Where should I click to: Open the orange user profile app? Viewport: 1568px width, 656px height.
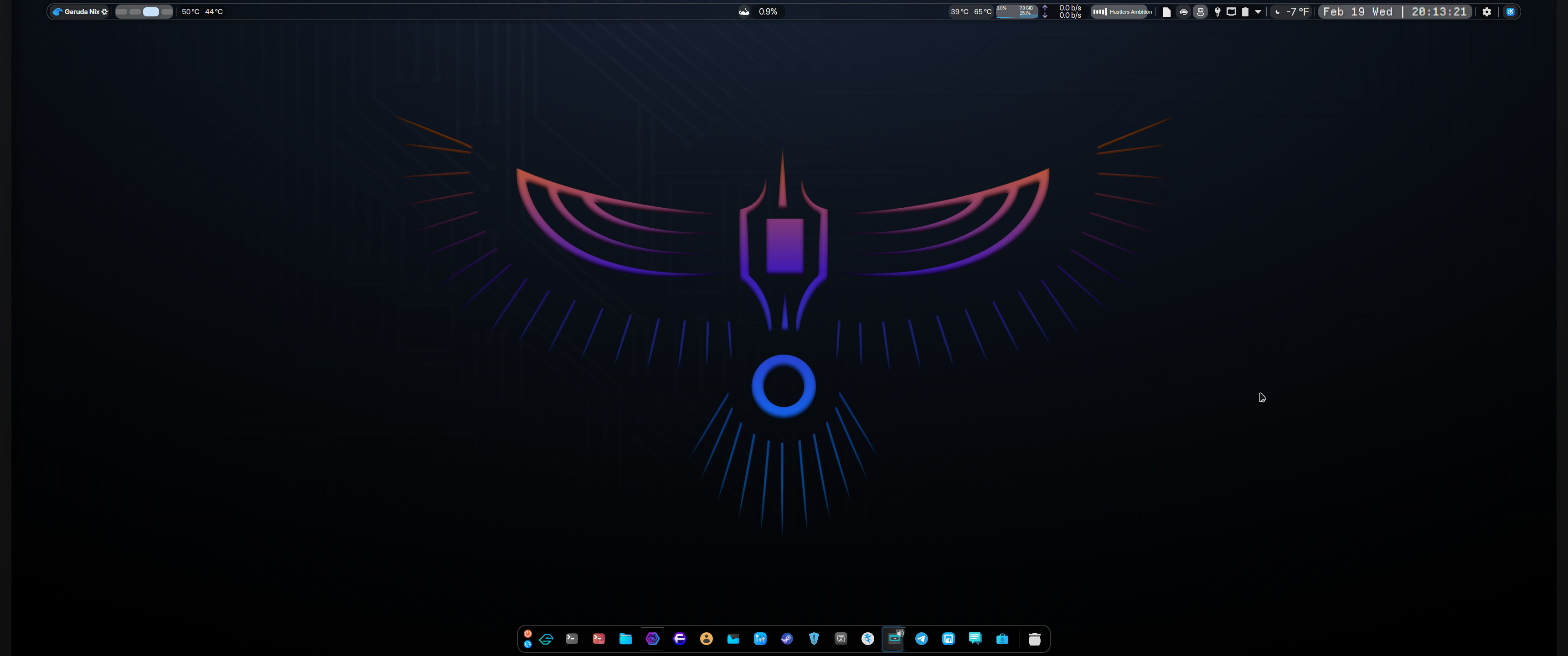[x=706, y=639]
